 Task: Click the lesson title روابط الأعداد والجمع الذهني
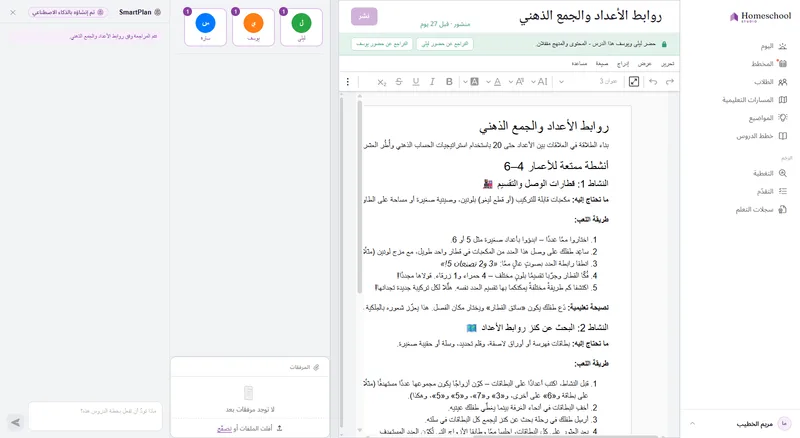(x=591, y=16)
